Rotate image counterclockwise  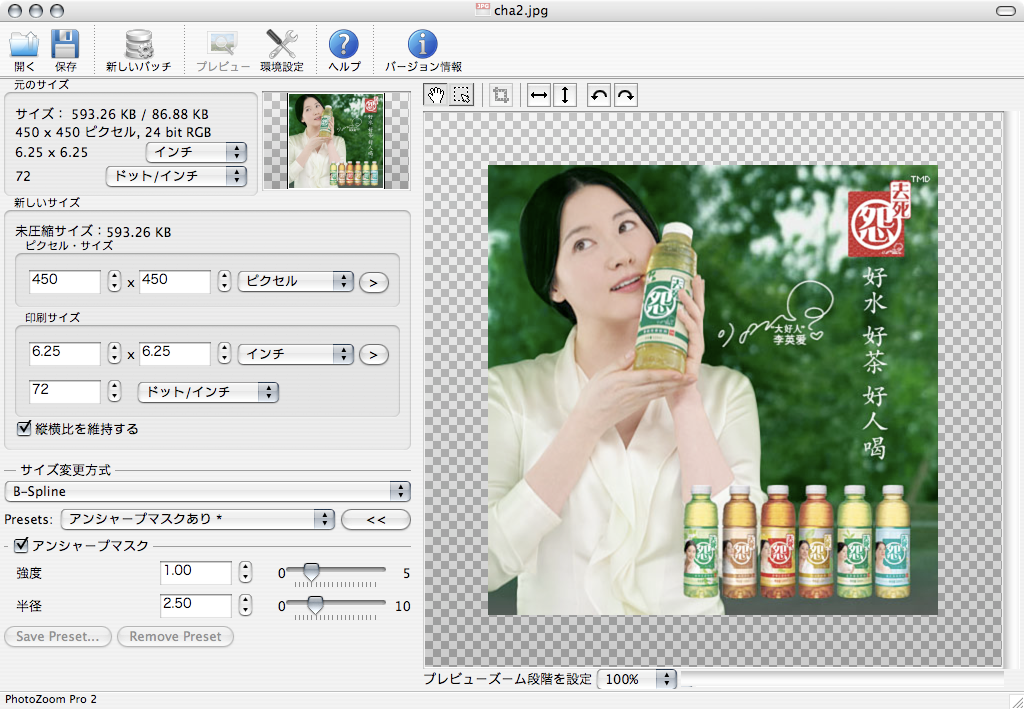pyautogui.click(x=598, y=95)
